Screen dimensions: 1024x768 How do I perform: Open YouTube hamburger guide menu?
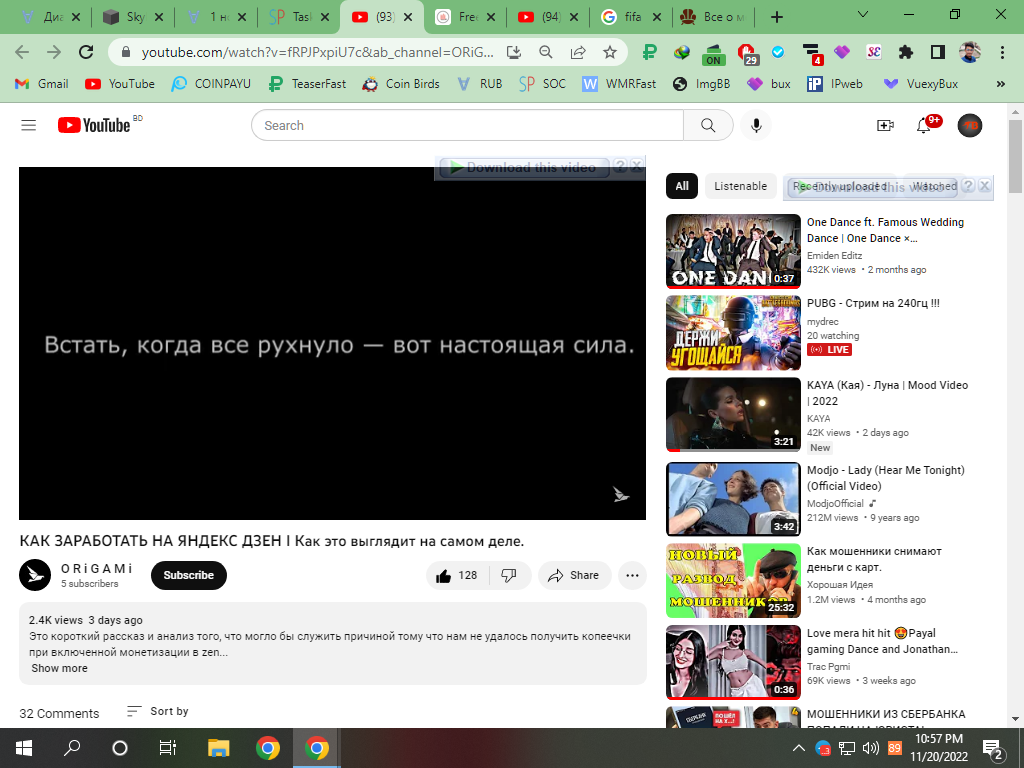pos(29,125)
